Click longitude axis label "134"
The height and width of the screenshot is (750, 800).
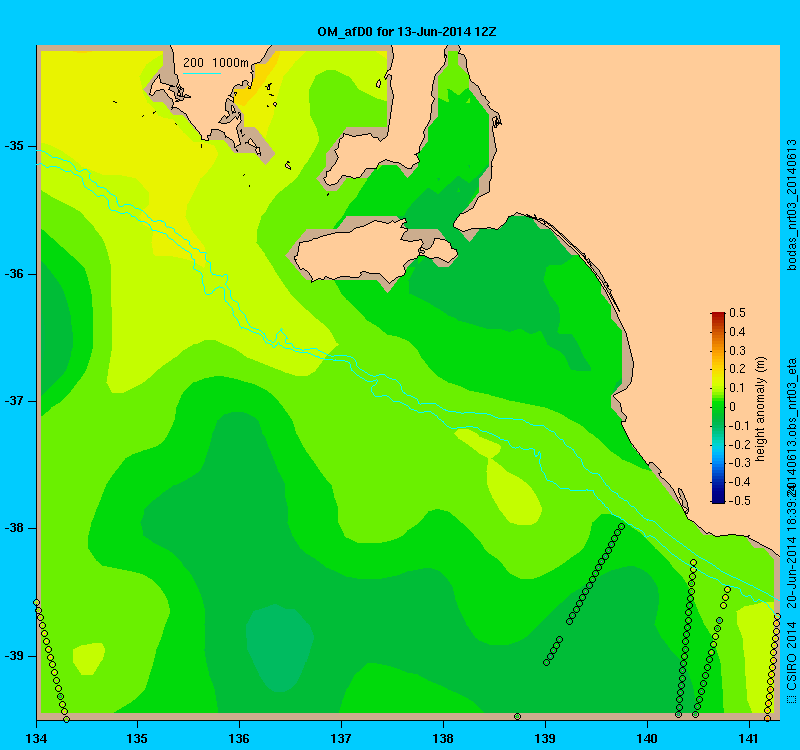[36, 738]
